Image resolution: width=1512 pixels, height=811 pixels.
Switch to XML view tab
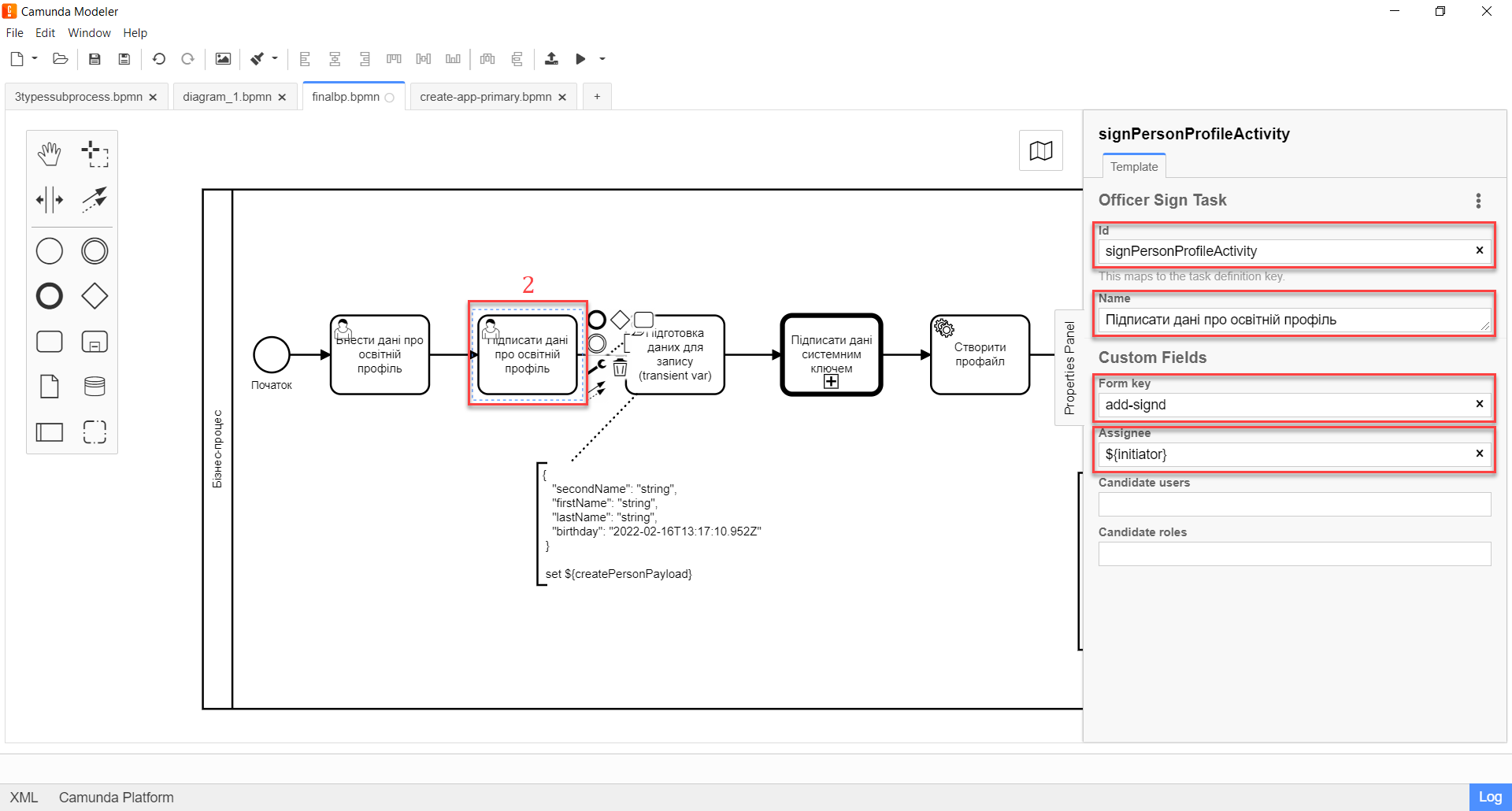click(x=24, y=798)
